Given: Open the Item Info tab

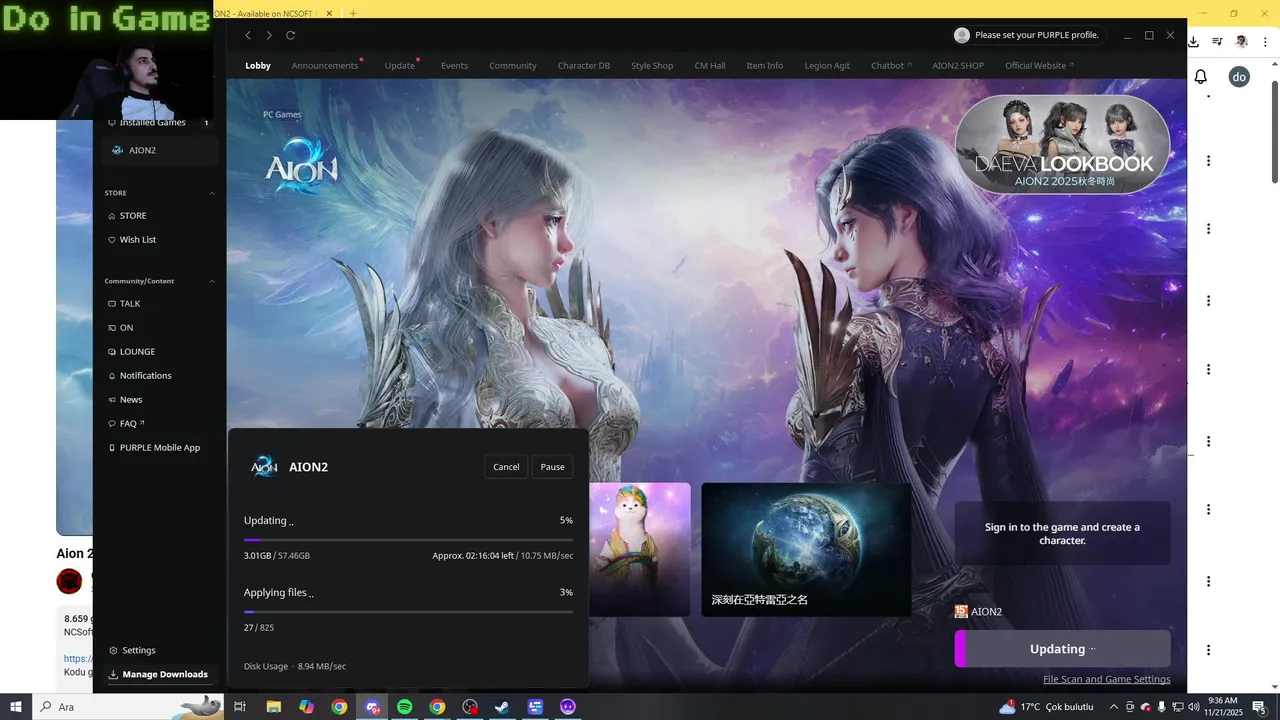Looking at the screenshot, I should (765, 66).
